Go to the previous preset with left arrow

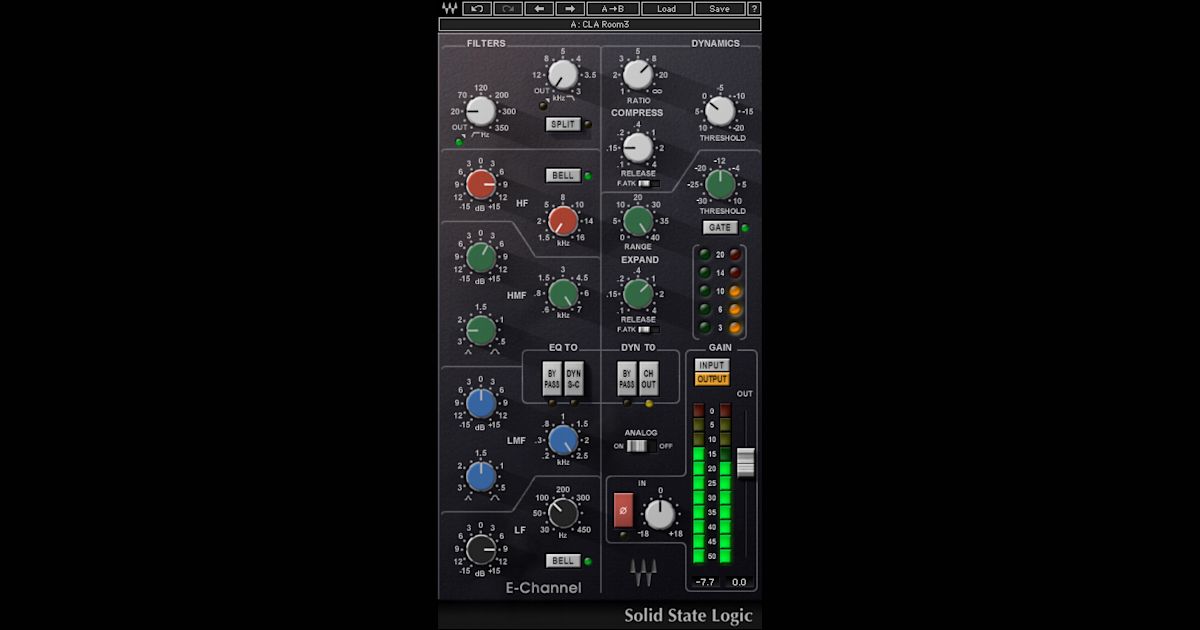(x=539, y=9)
